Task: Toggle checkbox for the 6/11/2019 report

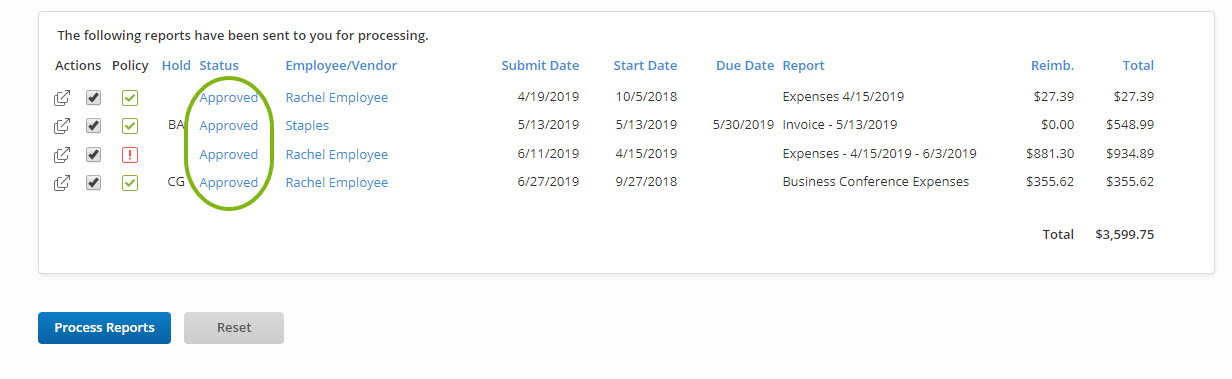Action: point(93,155)
